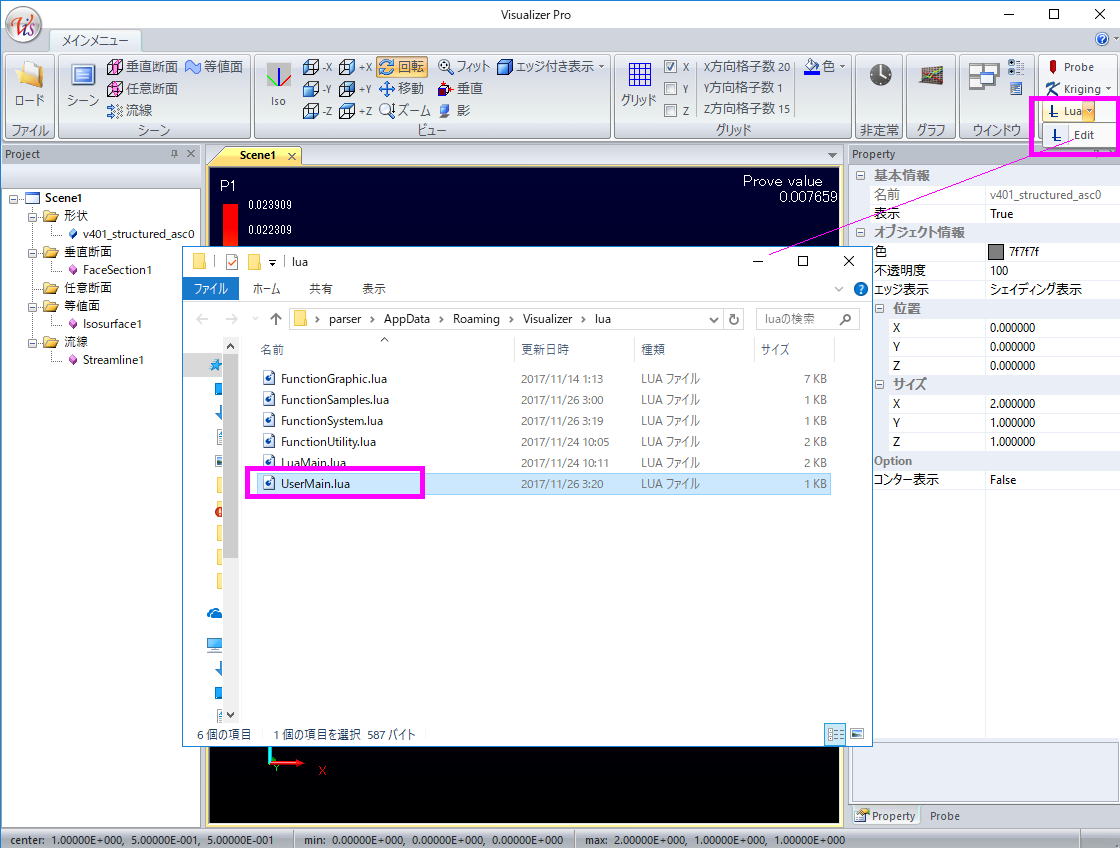
Task: Switch to the Probe tab at bottom
Action: [944, 816]
